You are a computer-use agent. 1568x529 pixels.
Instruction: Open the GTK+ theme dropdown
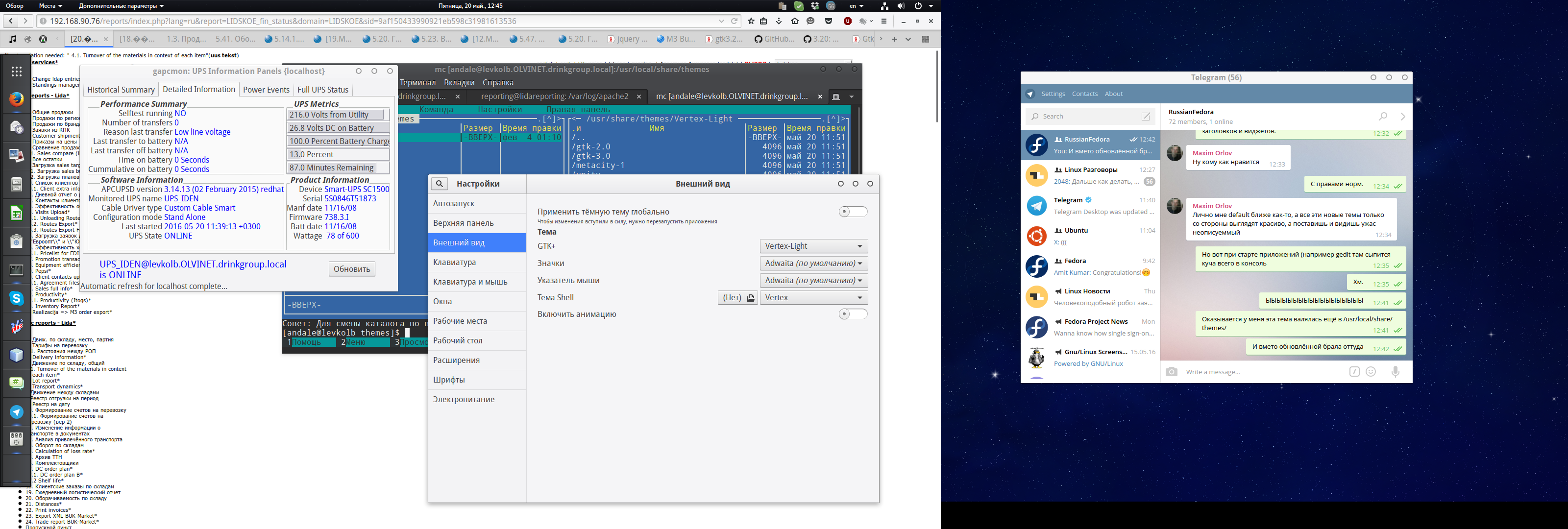click(813, 246)
